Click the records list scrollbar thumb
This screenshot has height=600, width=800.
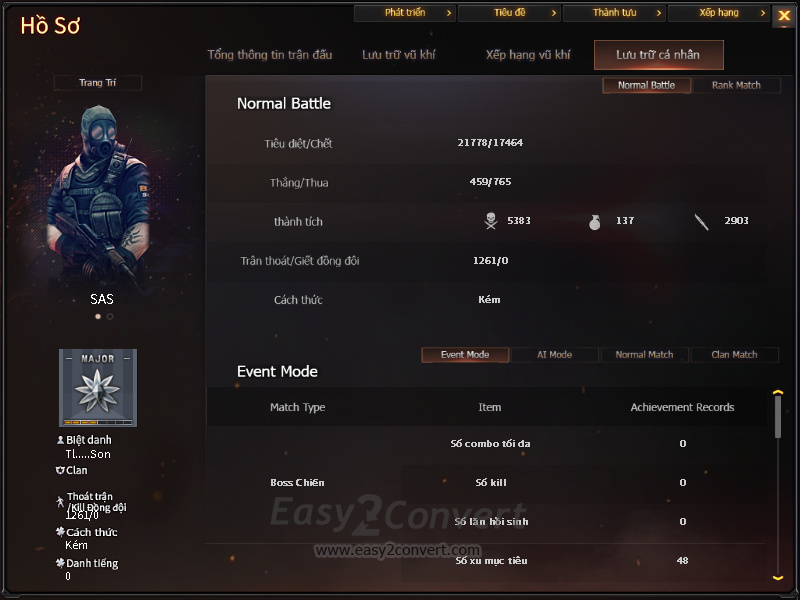(778, 417)
